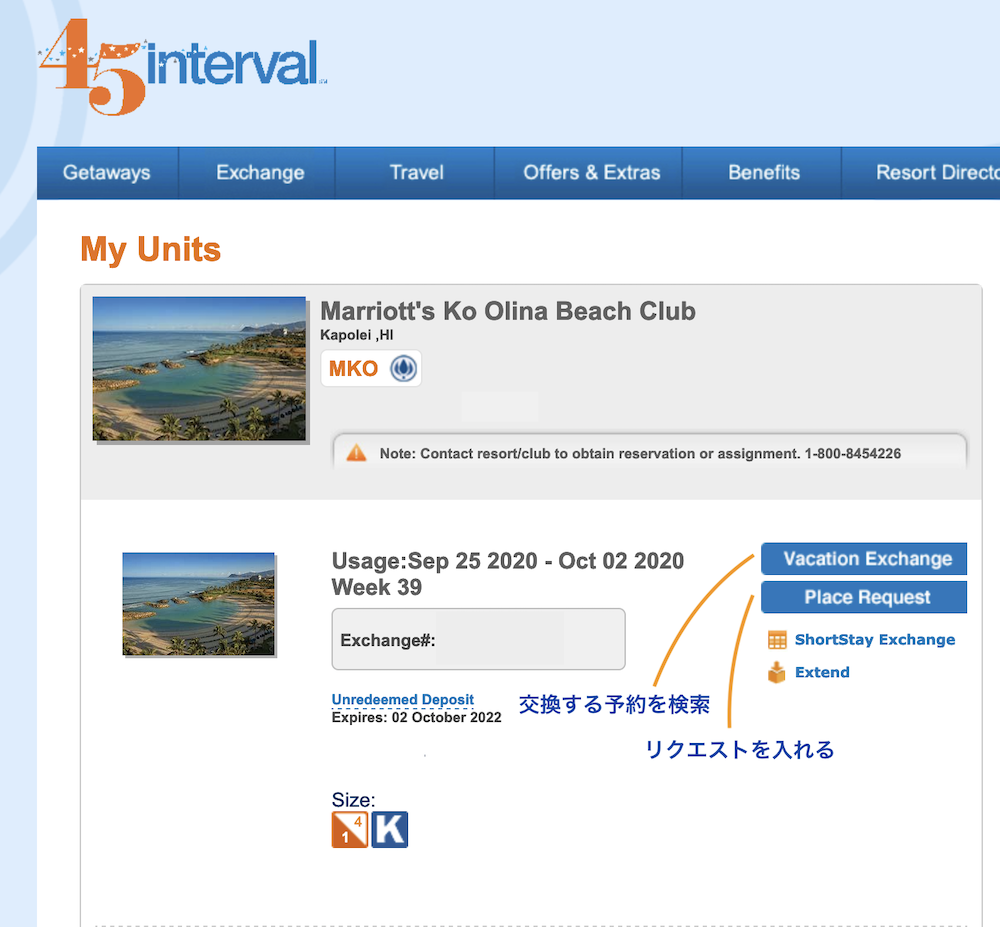Click the ShortStay Exchange calendar icon

(x=777, y=640)
